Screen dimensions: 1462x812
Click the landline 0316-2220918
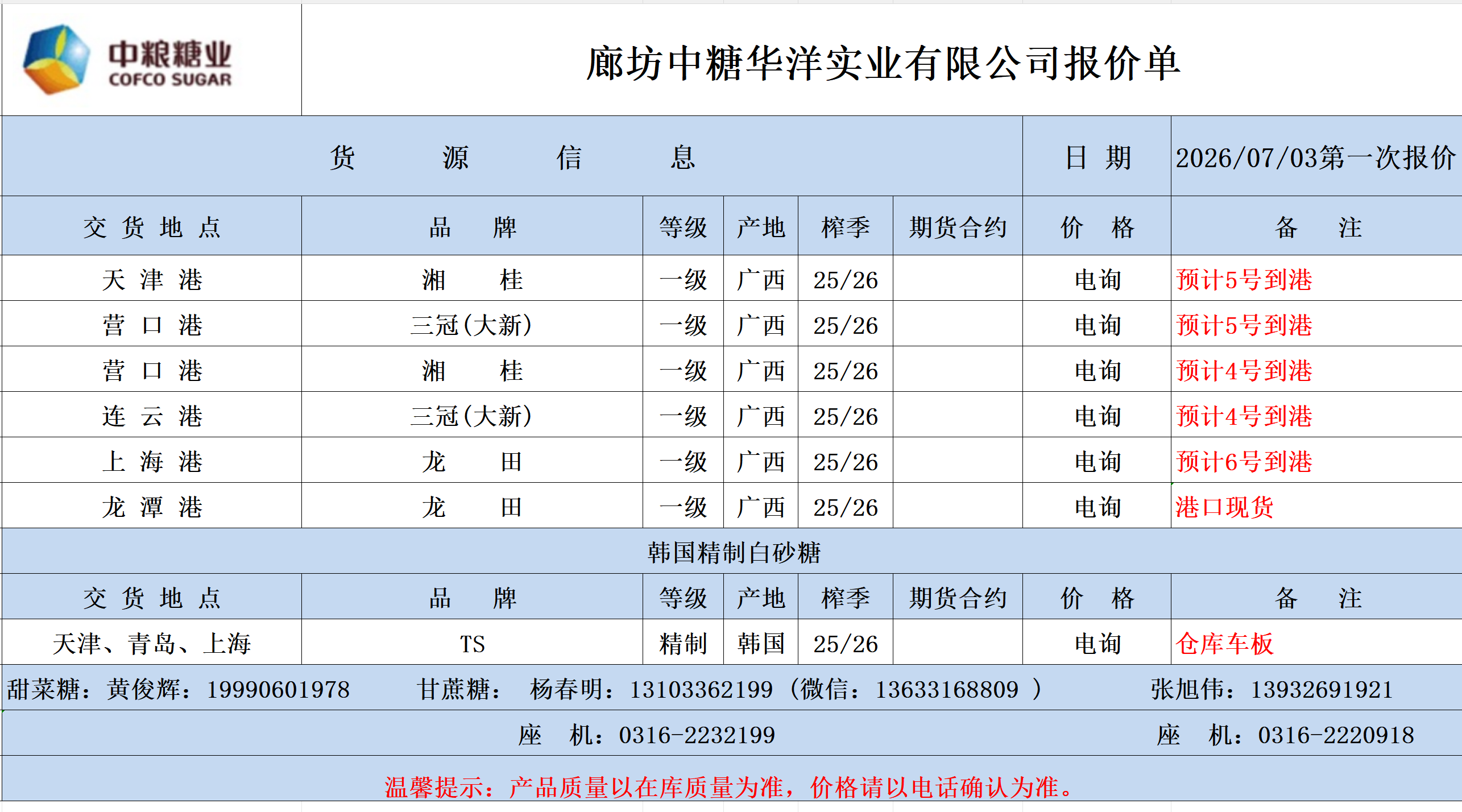pos(1336,735)
